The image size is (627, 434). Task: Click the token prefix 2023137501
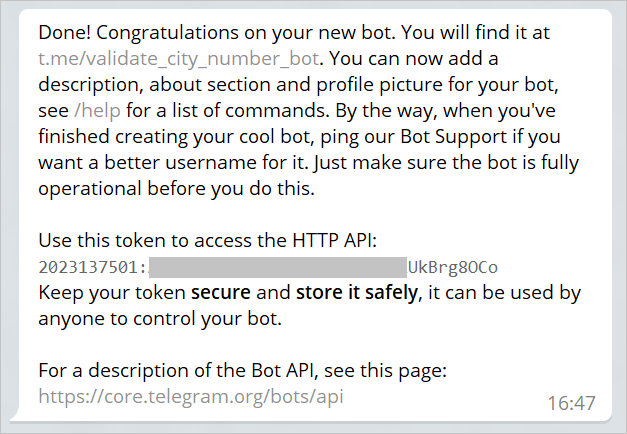coord(92,267)
